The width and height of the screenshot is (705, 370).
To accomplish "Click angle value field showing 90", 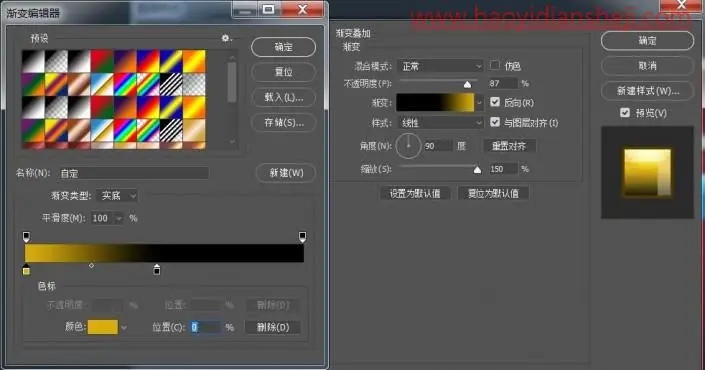I will [x=437, y=146].
